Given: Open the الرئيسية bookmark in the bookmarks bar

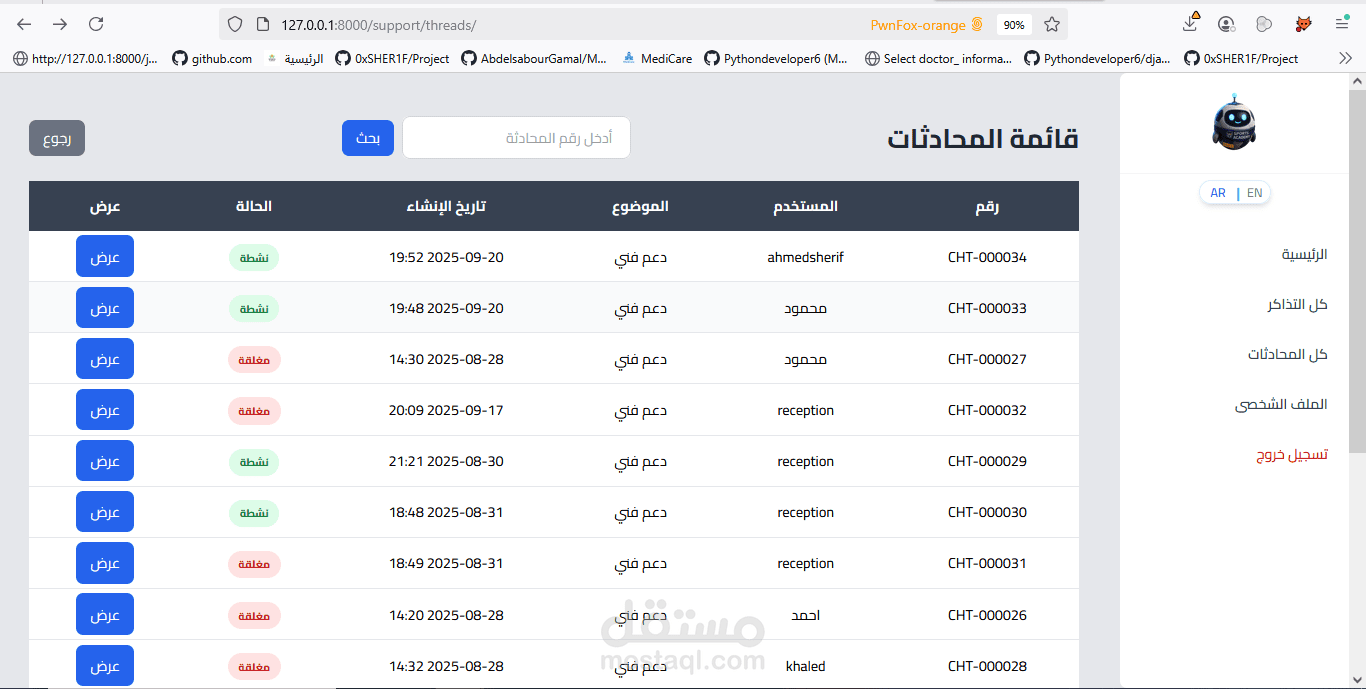Looking at the screenshot, I should tap(295, 59).
